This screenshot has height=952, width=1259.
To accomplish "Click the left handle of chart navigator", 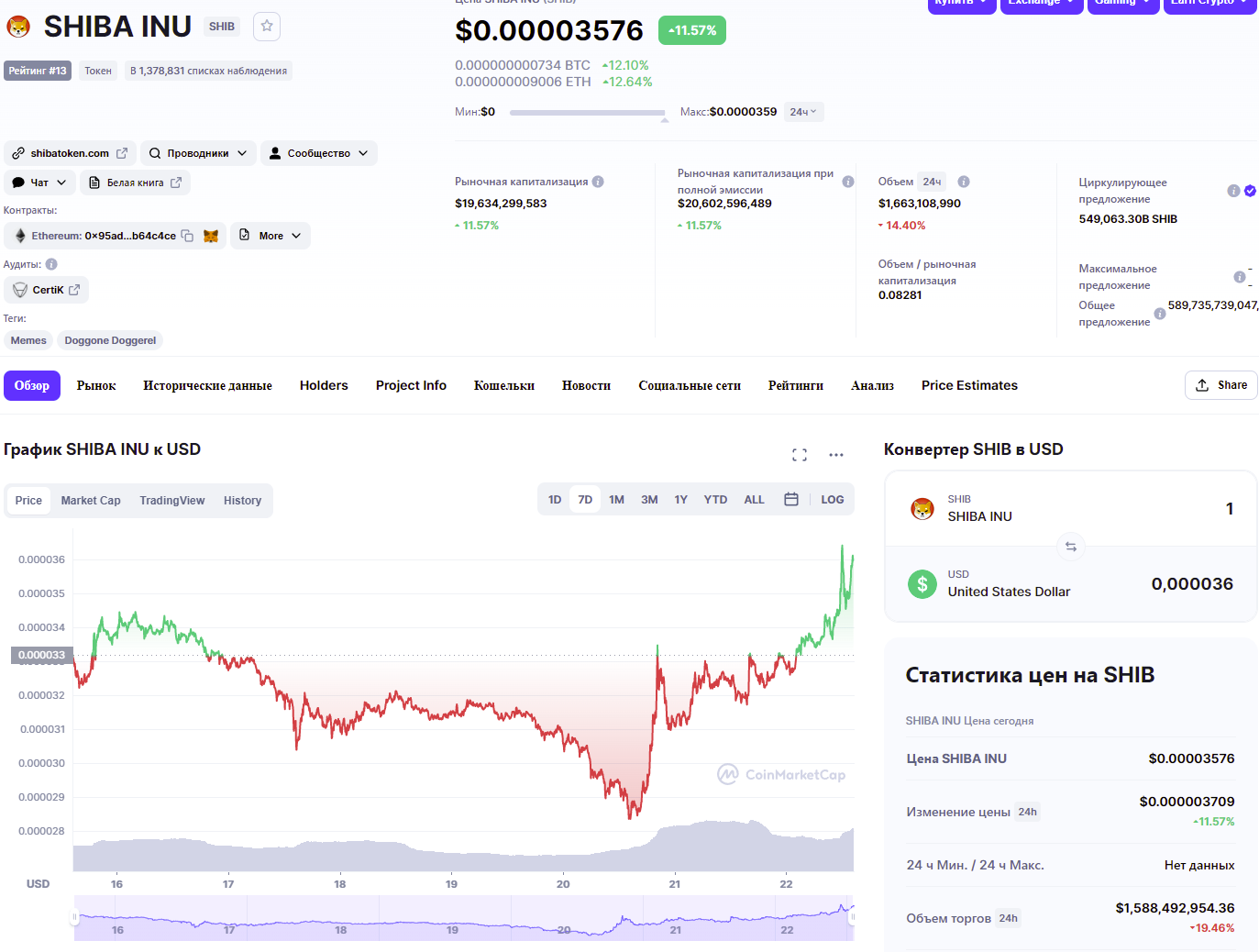I will point(75,918).
